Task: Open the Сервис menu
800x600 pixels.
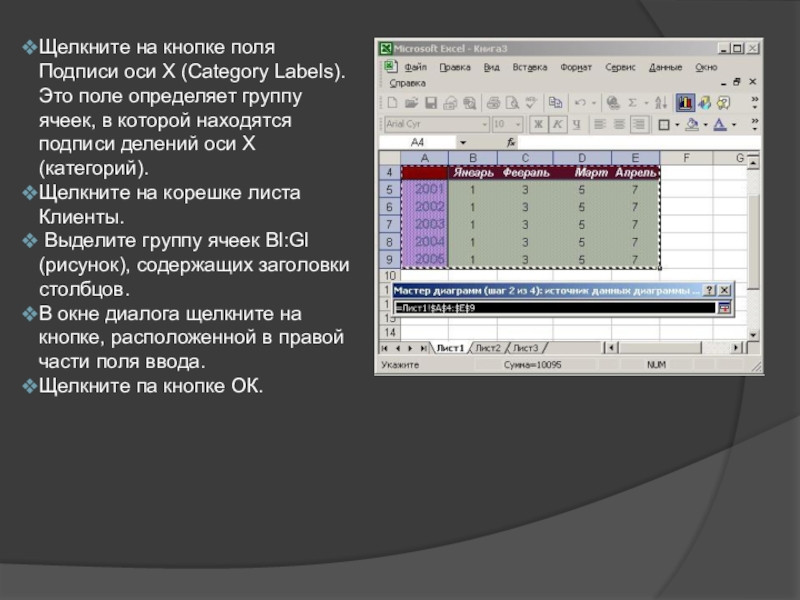Action: [x=620, y=67]
